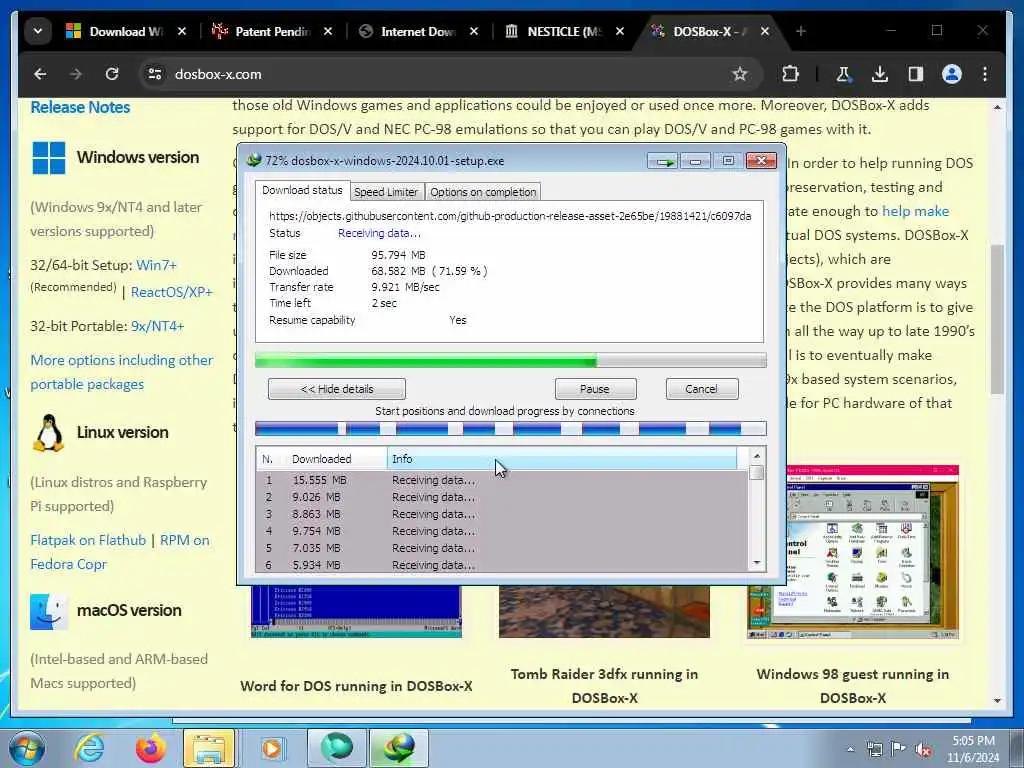Select connection row with 7.035 MB
The height and width of the screenshot is (768, 1024).
[x=502, y=548]
